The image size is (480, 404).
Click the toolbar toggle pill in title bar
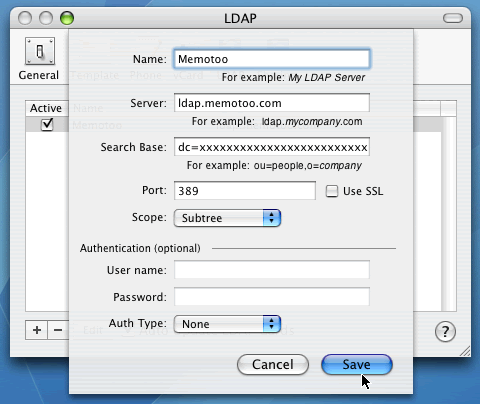click(453, 18)
